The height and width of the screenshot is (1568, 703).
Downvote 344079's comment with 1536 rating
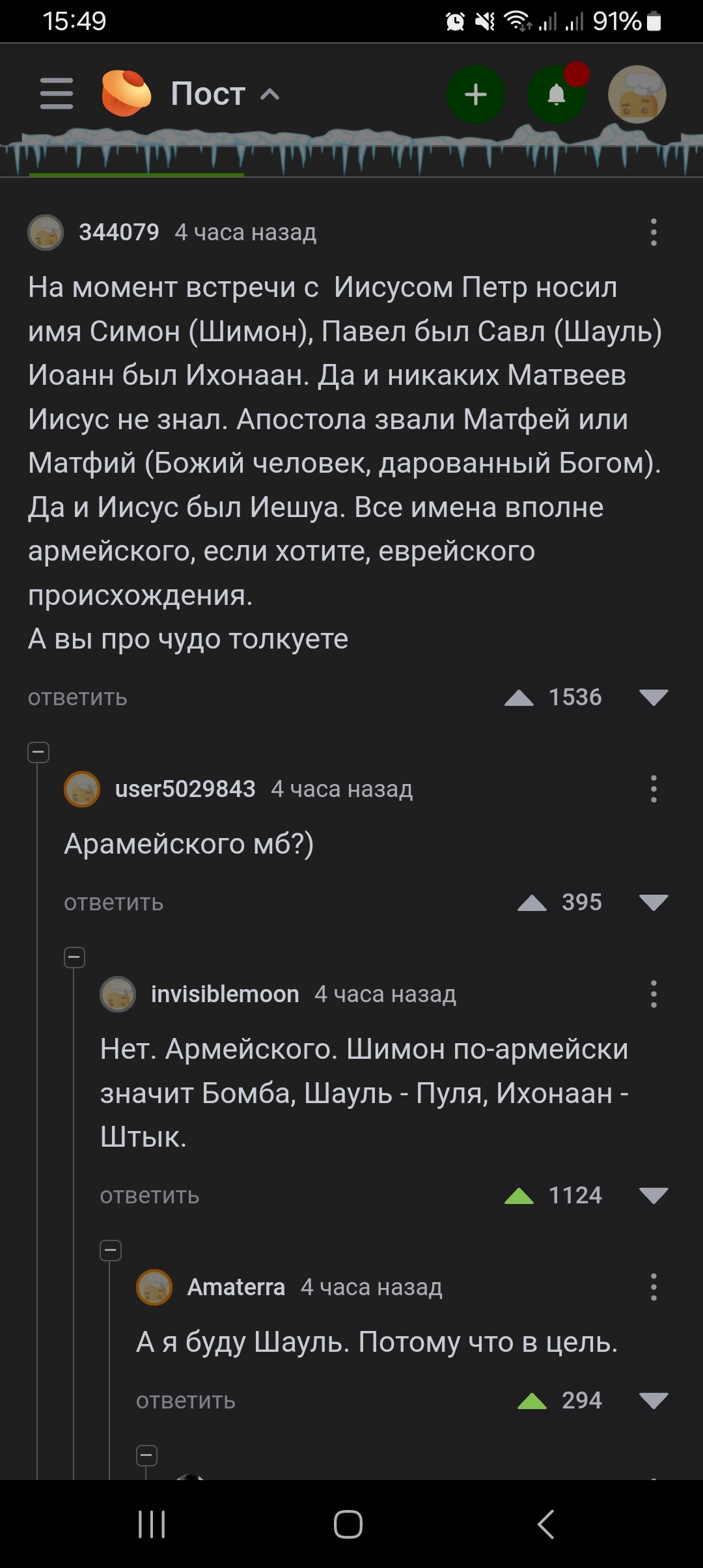pyautogui.click(x=654, y=697)
